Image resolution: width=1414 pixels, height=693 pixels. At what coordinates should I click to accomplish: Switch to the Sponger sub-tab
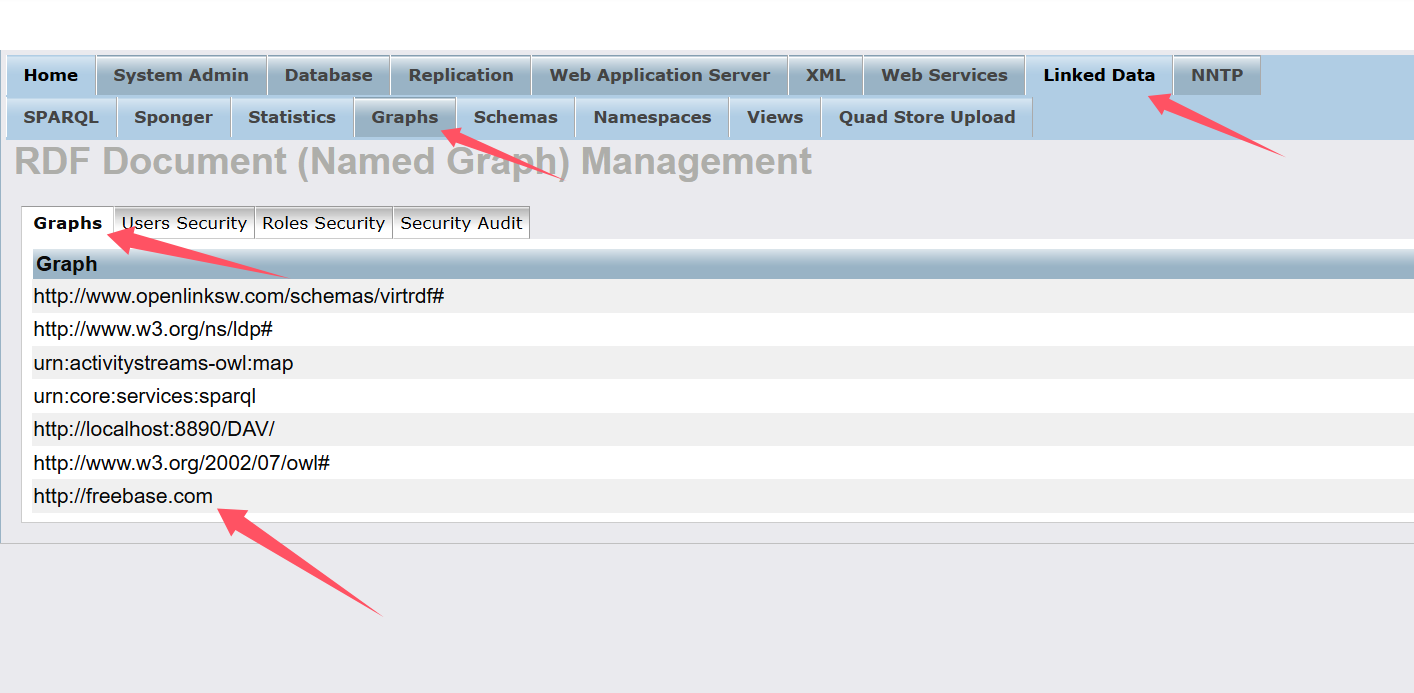[174, 117]
